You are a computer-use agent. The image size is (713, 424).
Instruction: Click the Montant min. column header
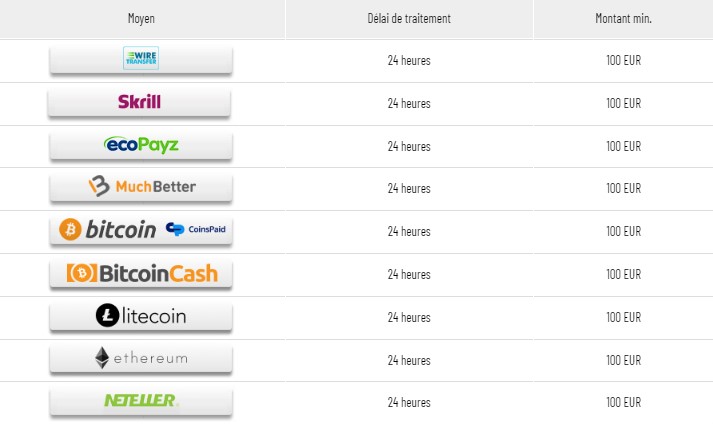(623, 19)
